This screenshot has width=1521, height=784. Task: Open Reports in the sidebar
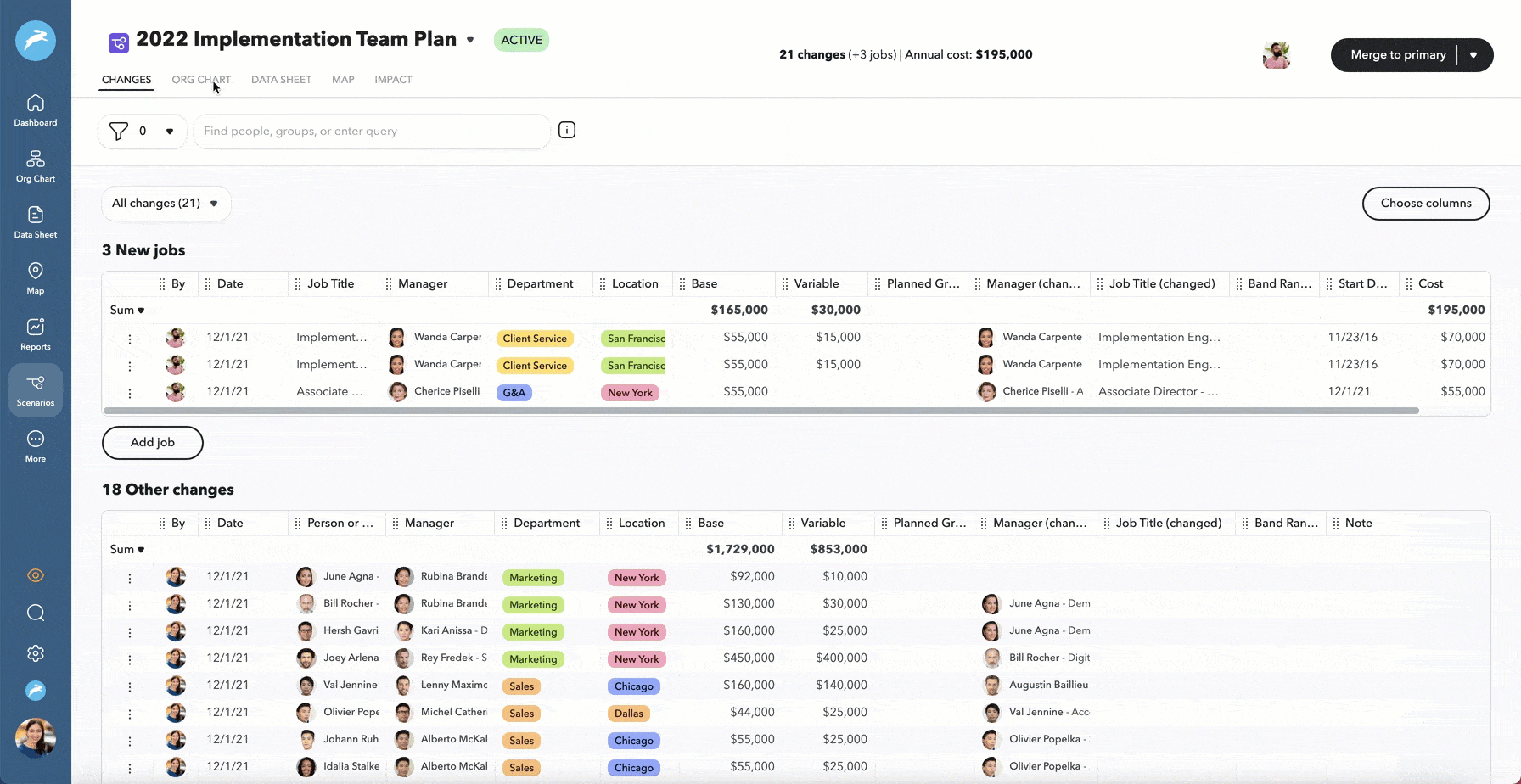tap(35, 334)
